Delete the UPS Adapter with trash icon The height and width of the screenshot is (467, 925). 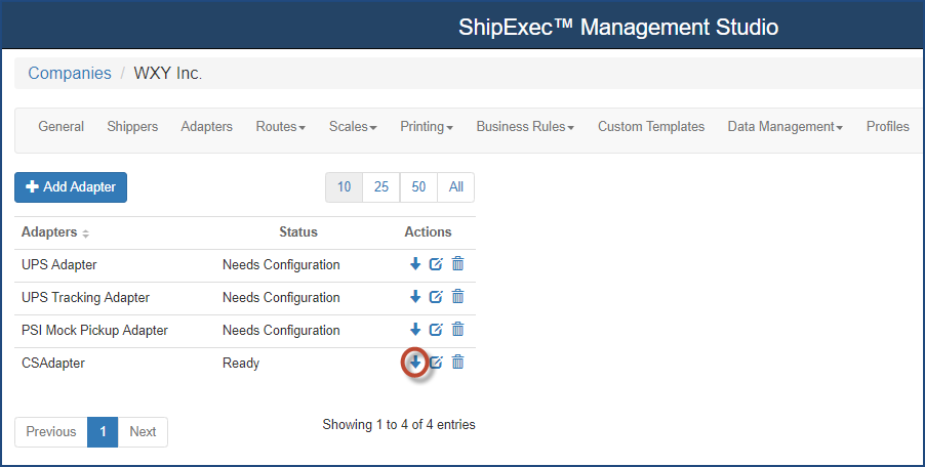(458, 265)
